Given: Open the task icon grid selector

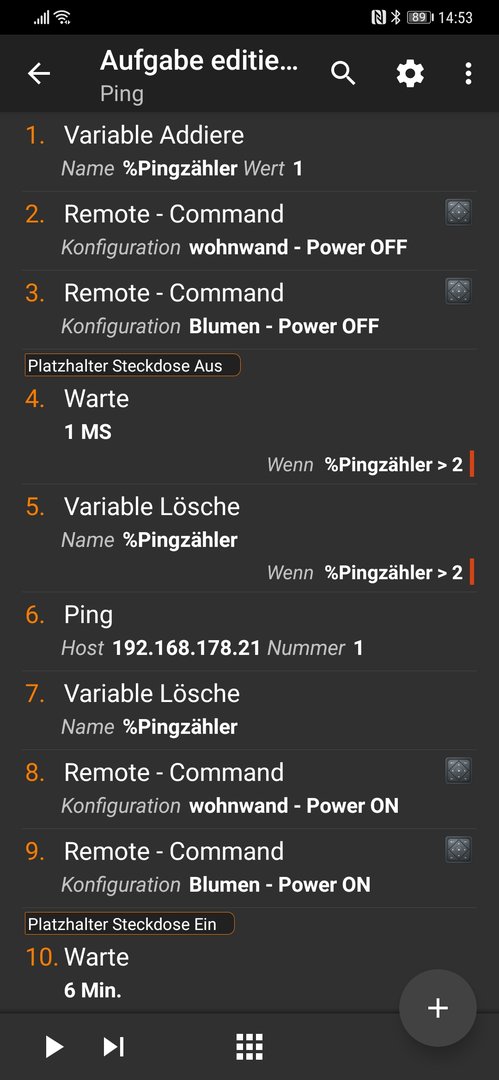Looking at the screenshot, I should tap(250, 1046).
